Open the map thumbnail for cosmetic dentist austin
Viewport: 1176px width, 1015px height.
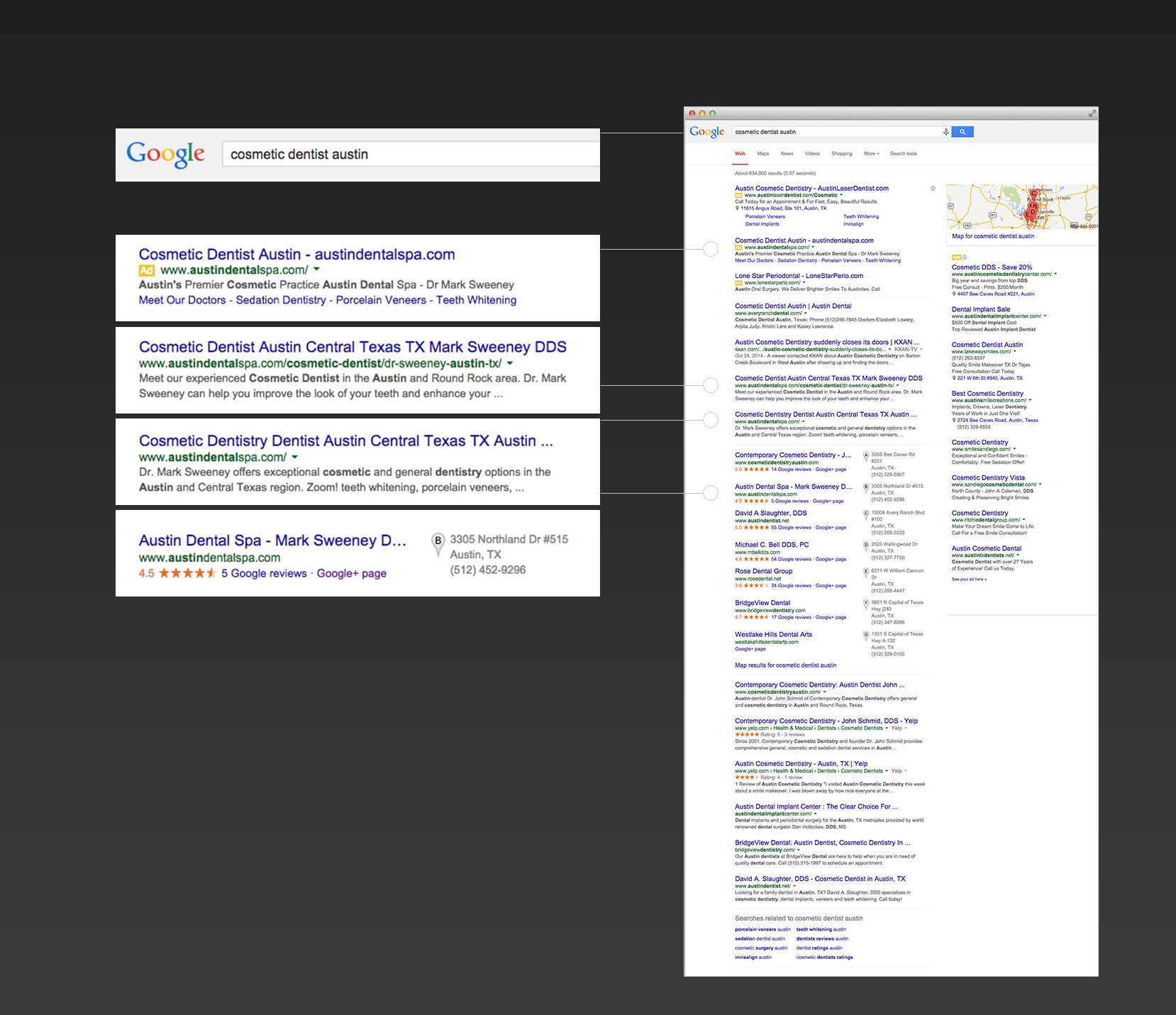(1022, 206)
